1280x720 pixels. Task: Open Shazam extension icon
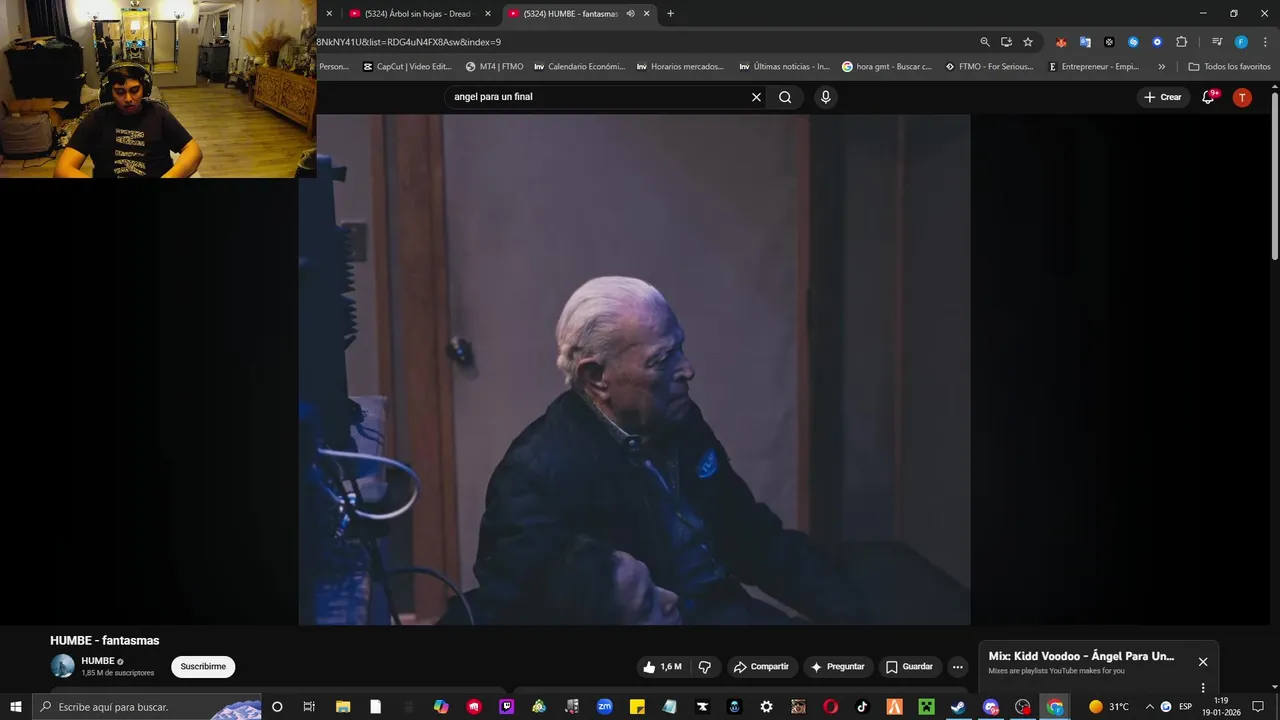click(x=1133, y=42)
